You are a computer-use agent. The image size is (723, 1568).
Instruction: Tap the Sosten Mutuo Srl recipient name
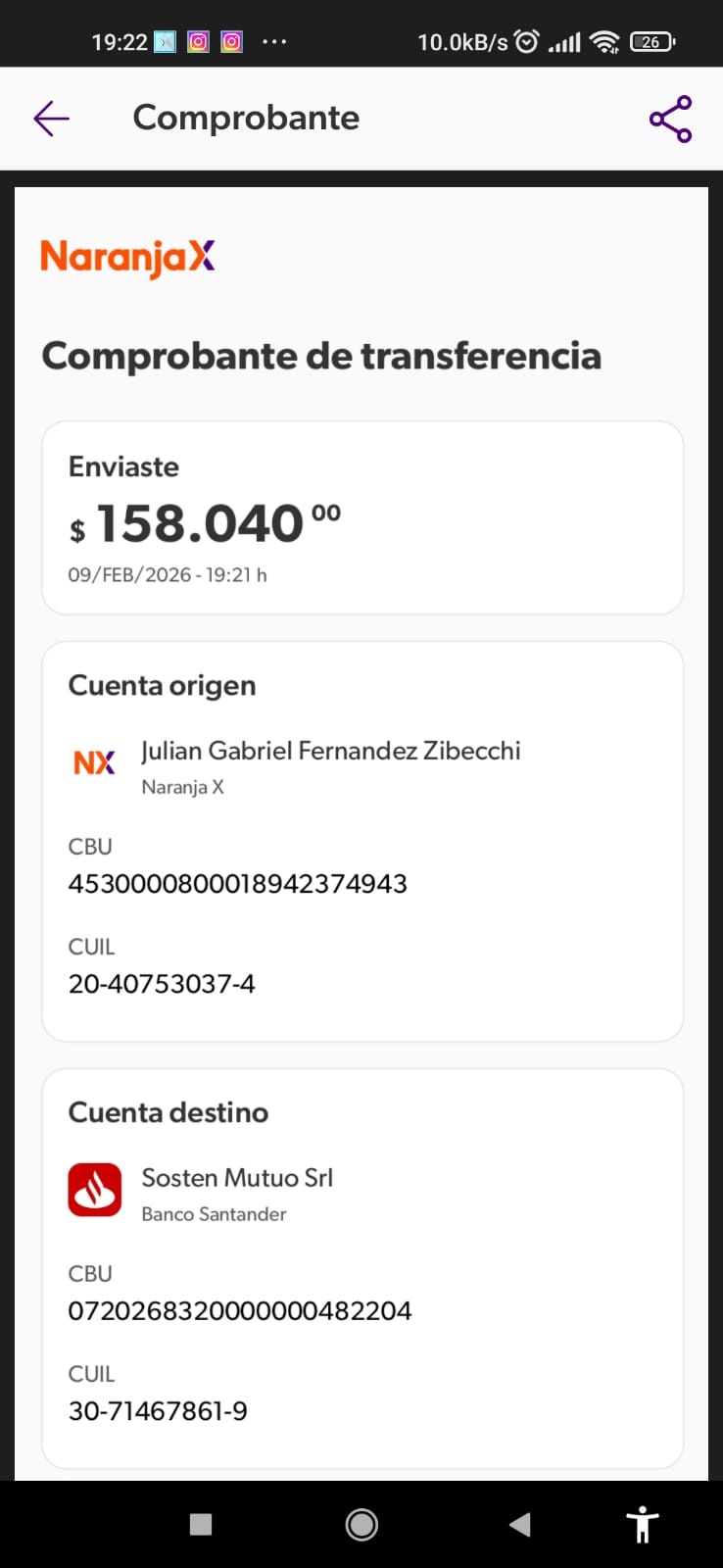[x=237, y=1177]
